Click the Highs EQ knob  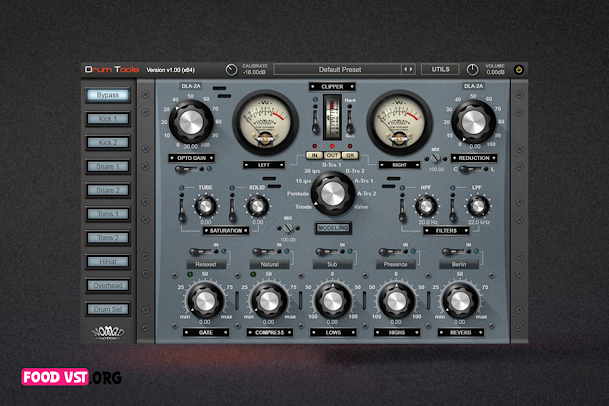[396, 300]
